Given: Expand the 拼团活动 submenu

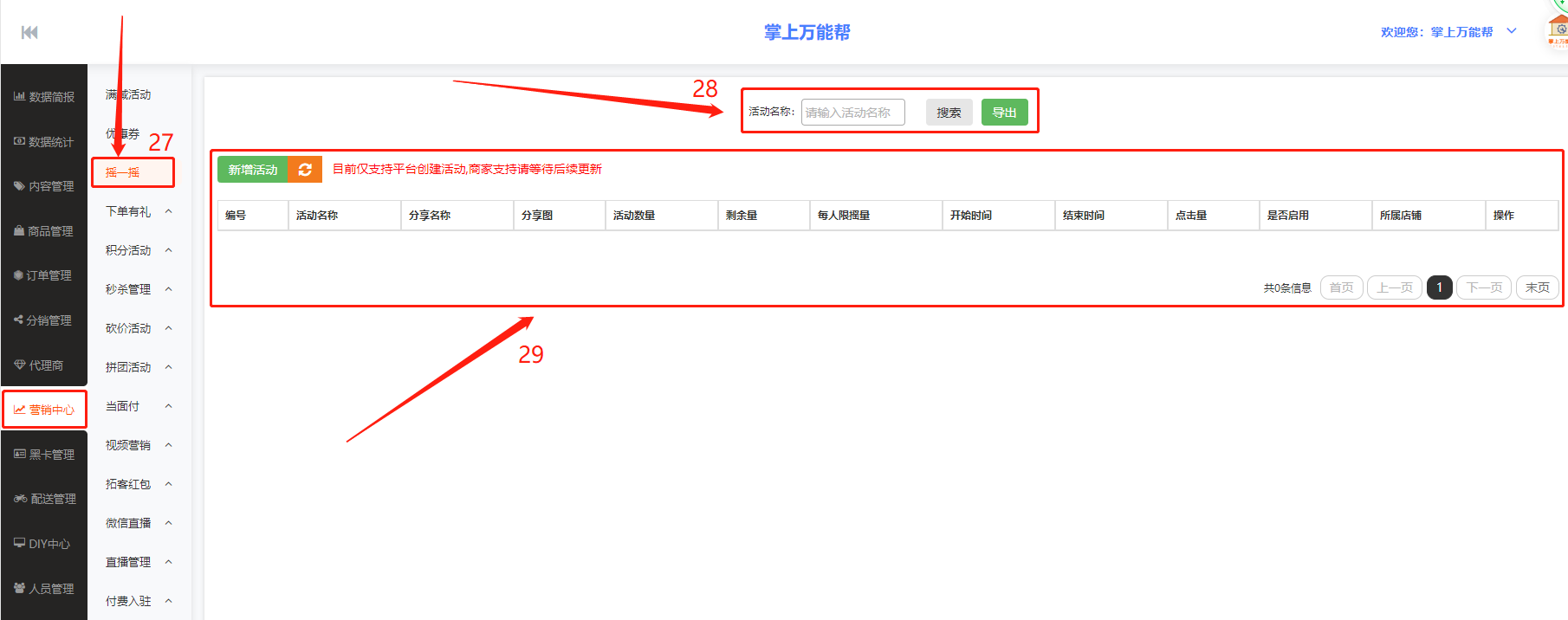Looking at the screenshot, I should click(x=137, y=367).
